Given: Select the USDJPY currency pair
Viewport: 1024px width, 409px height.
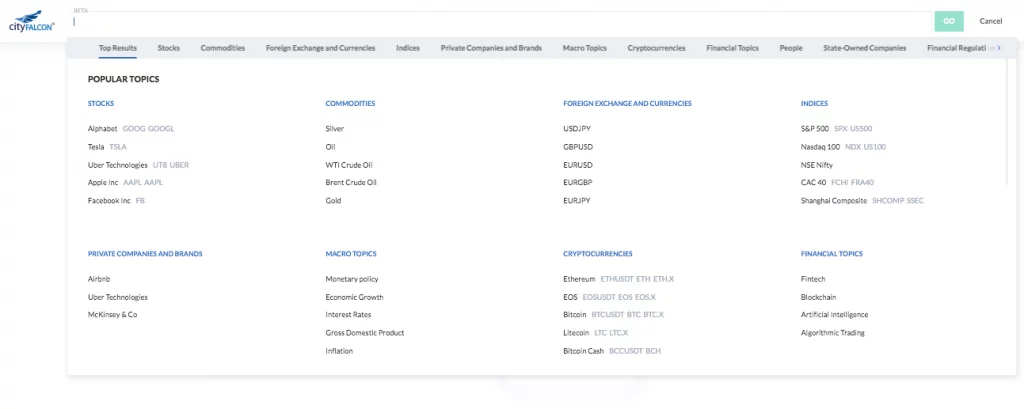Looking at the screenshot, I should pyautogui.click(x=577, y=129).
